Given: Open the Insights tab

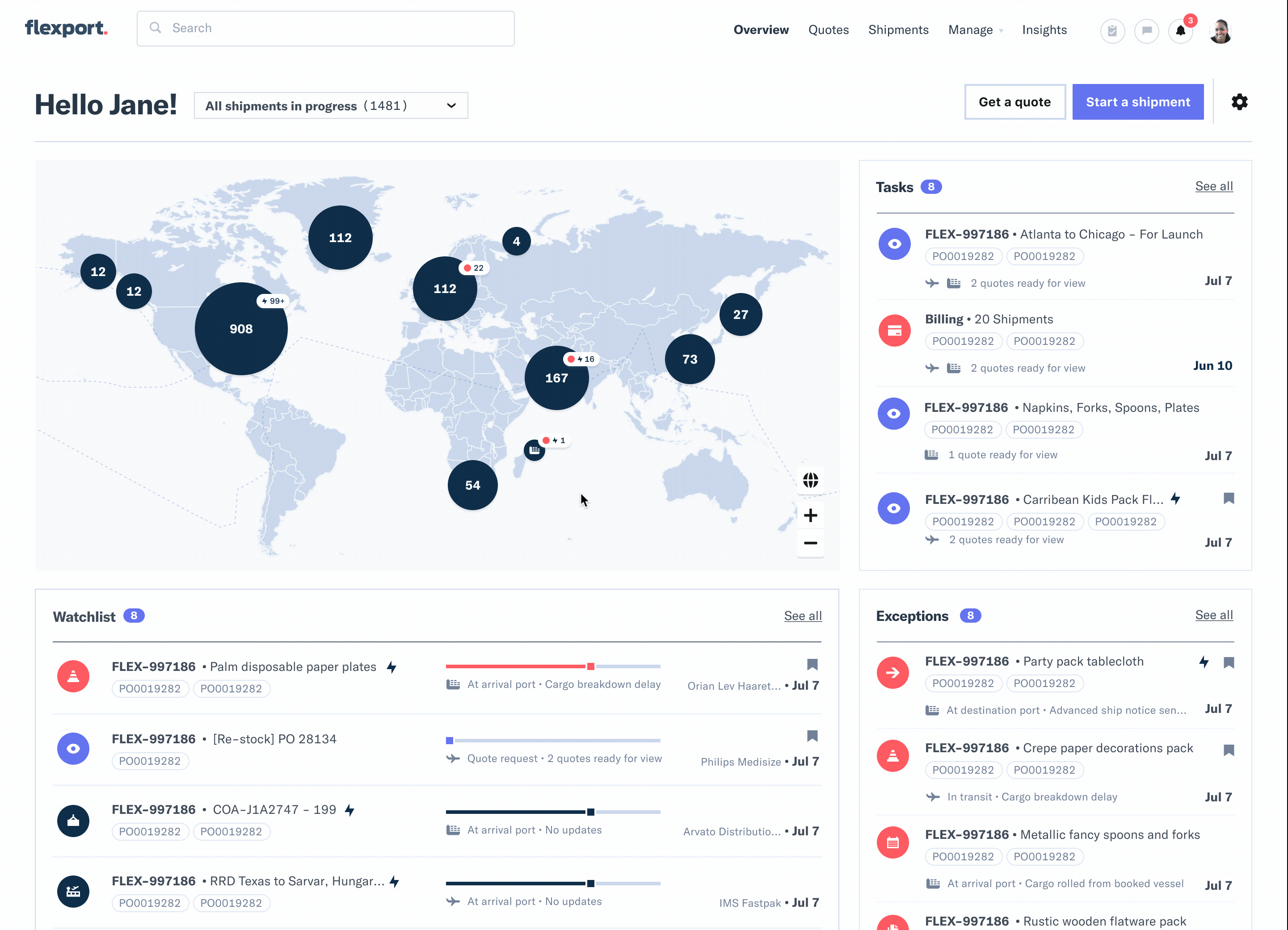Looking at the screenshot, I should [1044, 30].
